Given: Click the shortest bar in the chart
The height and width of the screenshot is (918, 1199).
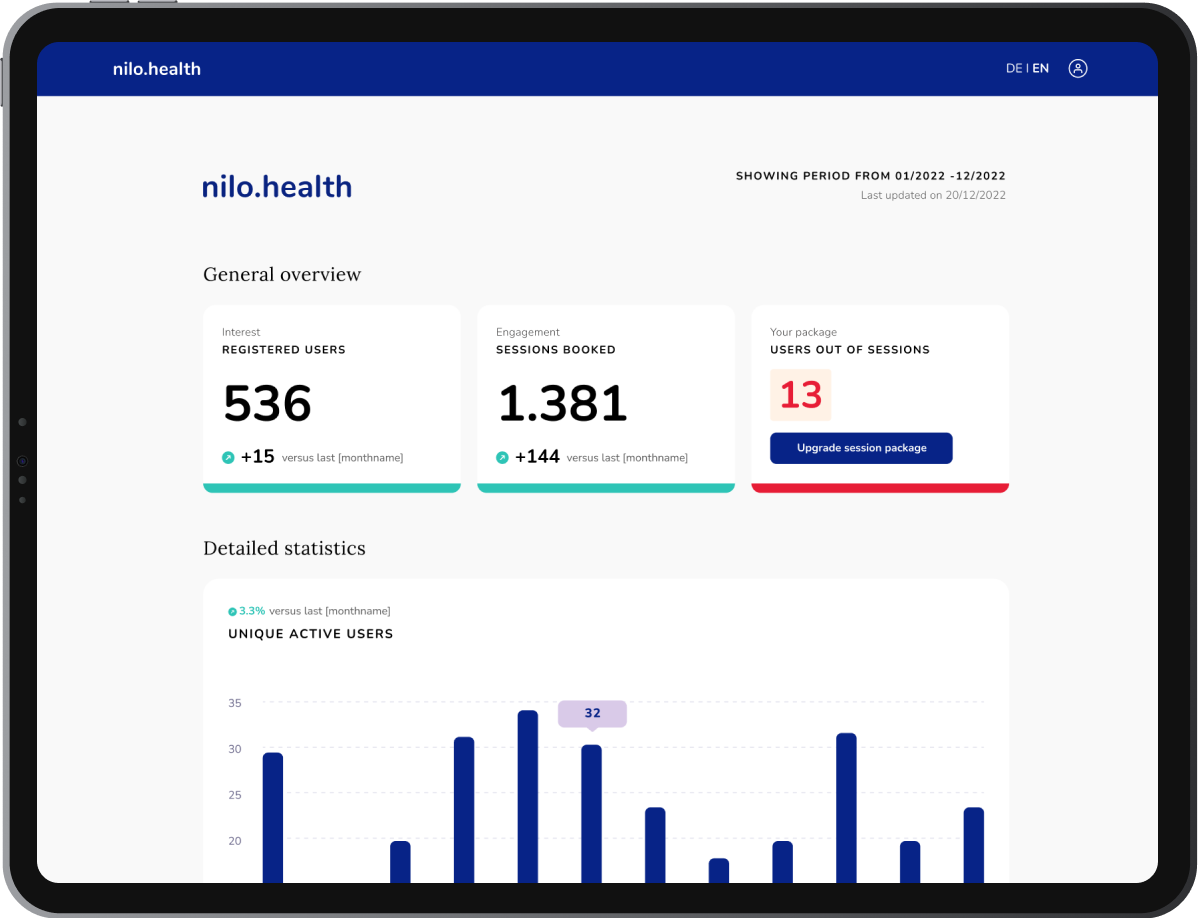Looking at the screenshot, I should 719,871.
